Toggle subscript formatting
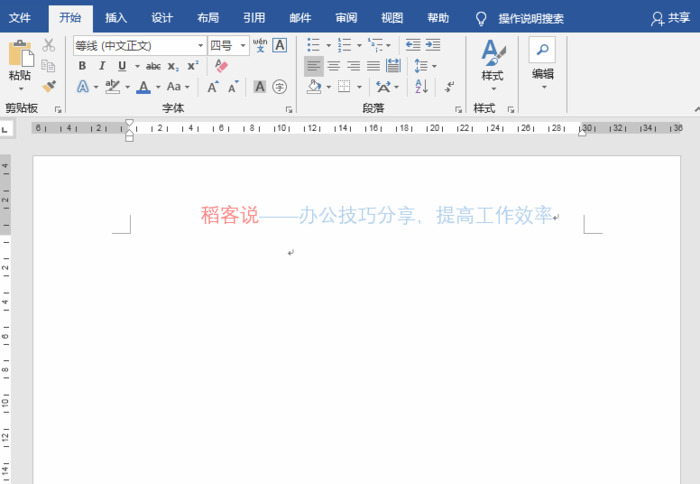Screen dimensions: 700x484 click(x=173, y=67)
